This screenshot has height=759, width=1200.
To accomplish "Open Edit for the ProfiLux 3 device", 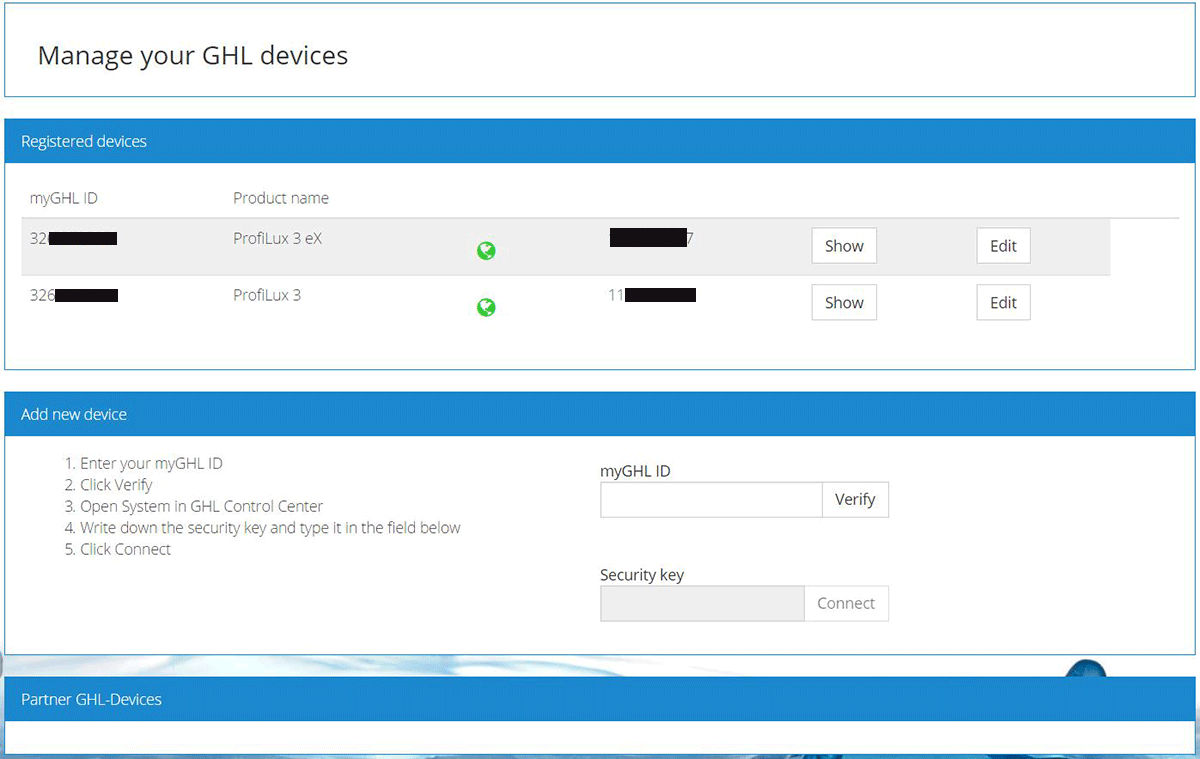I will 1003,303.
